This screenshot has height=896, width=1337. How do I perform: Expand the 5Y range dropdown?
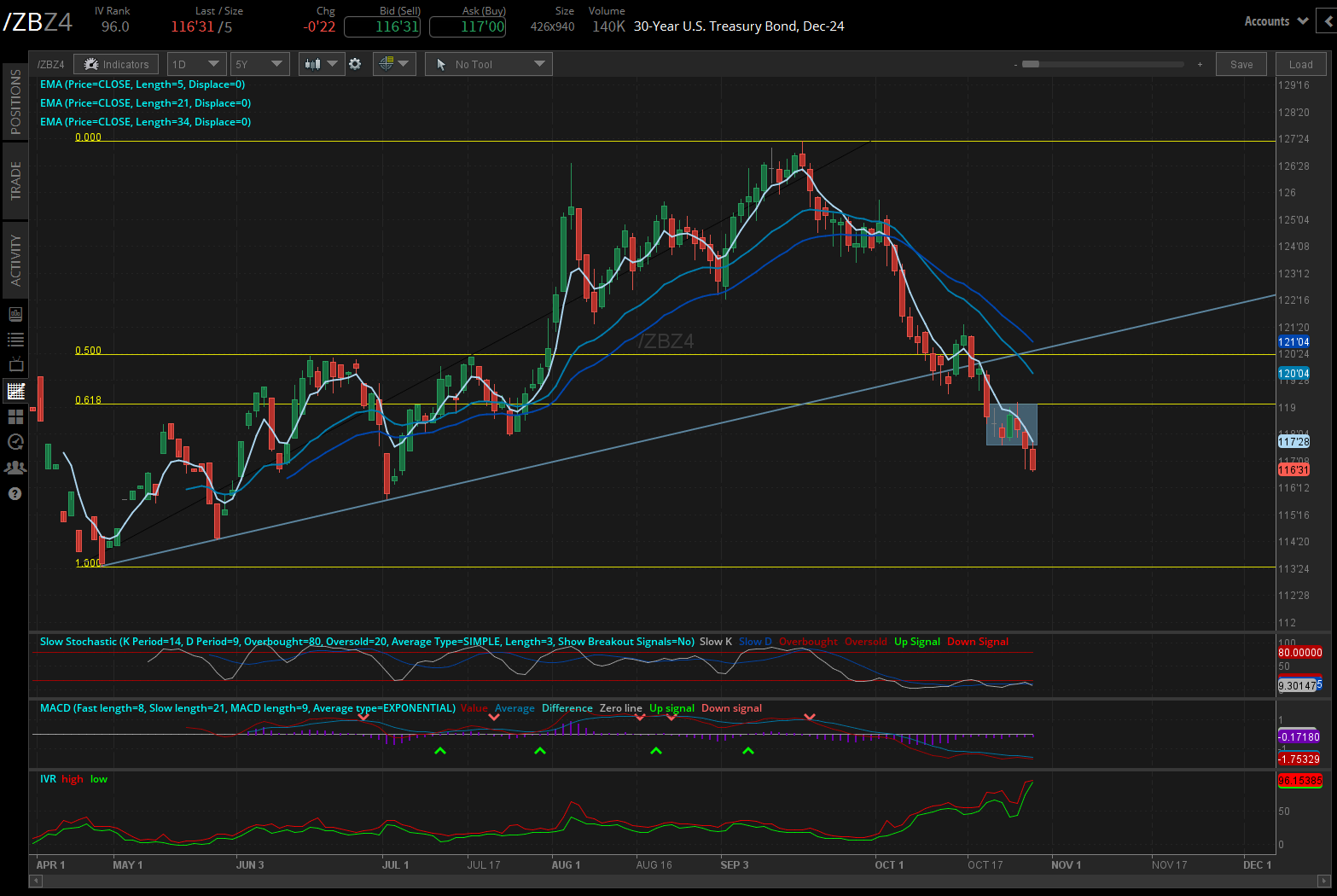pyautogui.click(x=259, y=63)
